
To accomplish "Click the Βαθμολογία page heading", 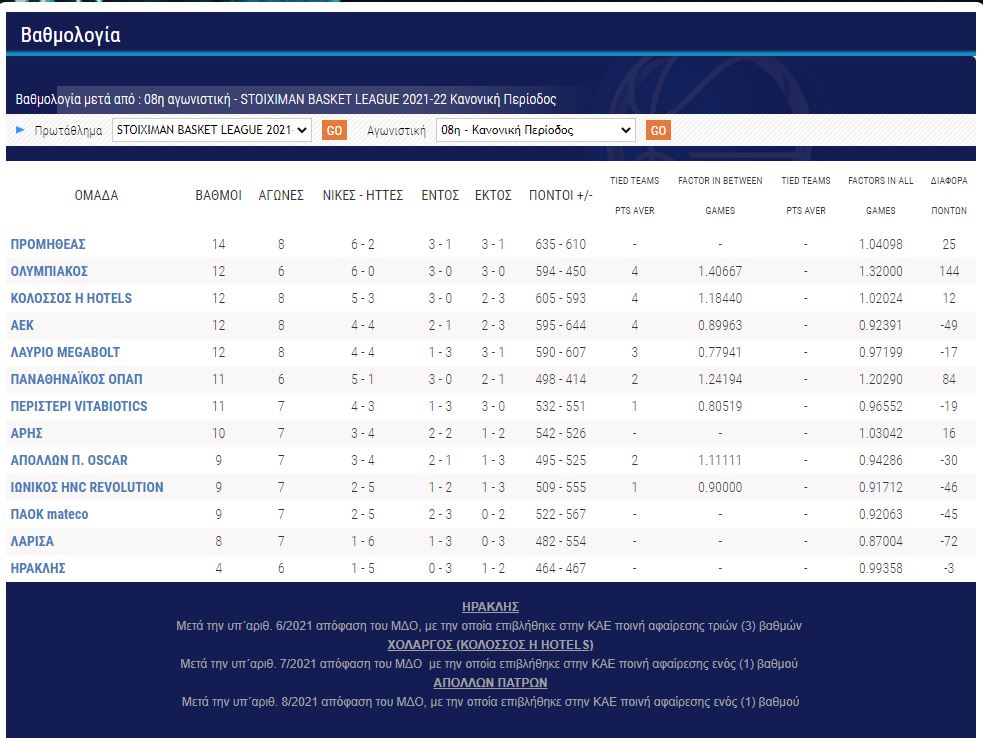I will point(70,35).
